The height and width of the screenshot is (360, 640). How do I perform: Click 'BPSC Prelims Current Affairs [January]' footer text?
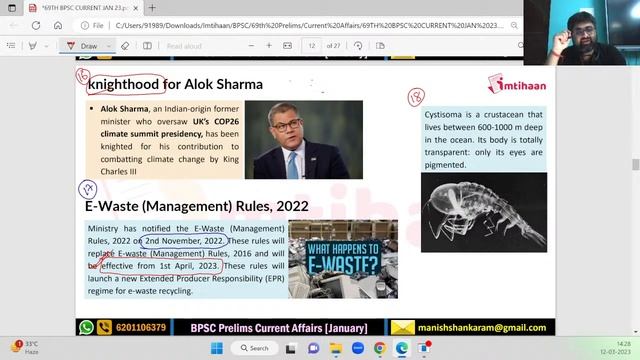[279, 328]
